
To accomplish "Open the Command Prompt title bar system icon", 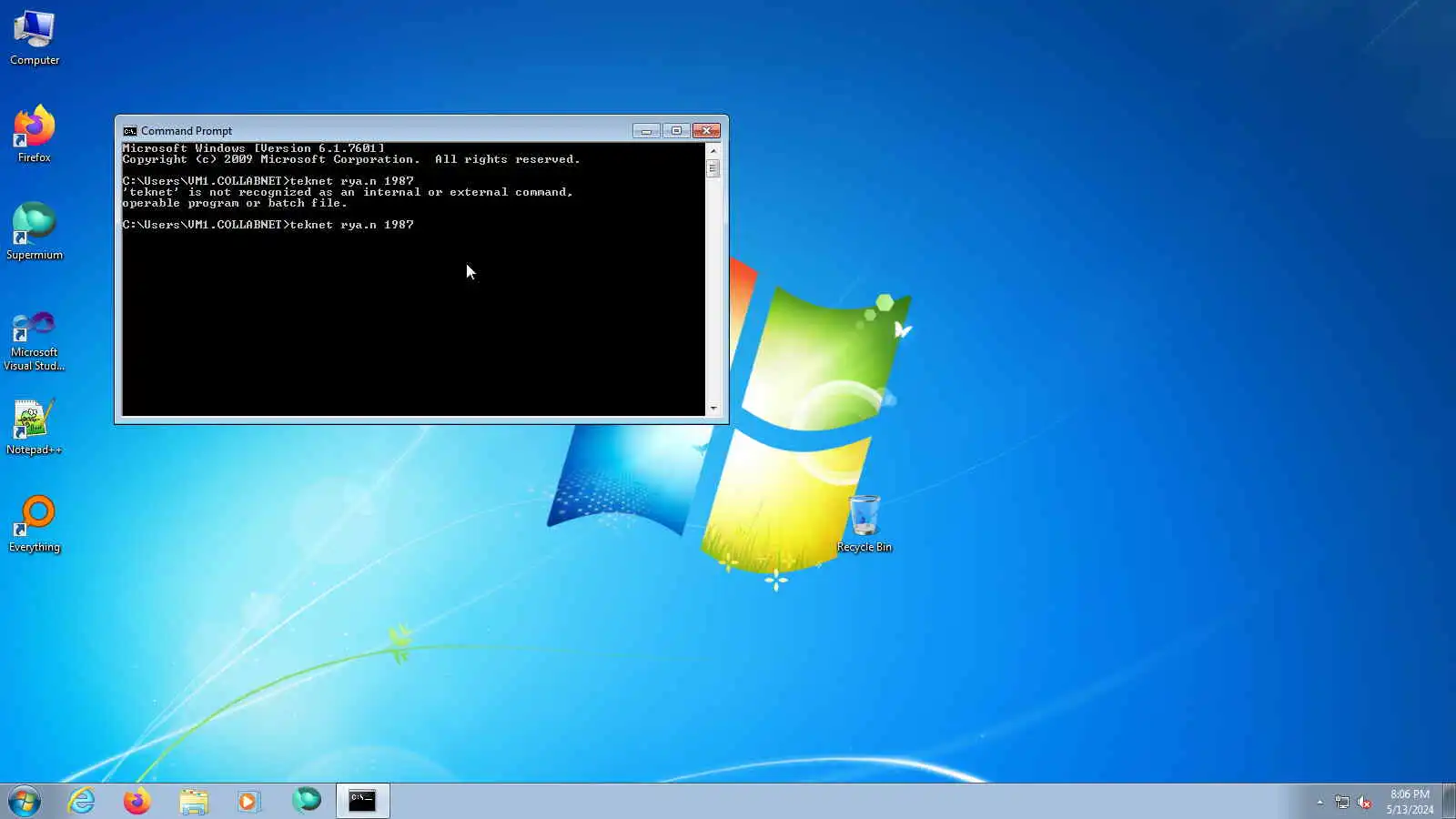I will coord(130,131).
